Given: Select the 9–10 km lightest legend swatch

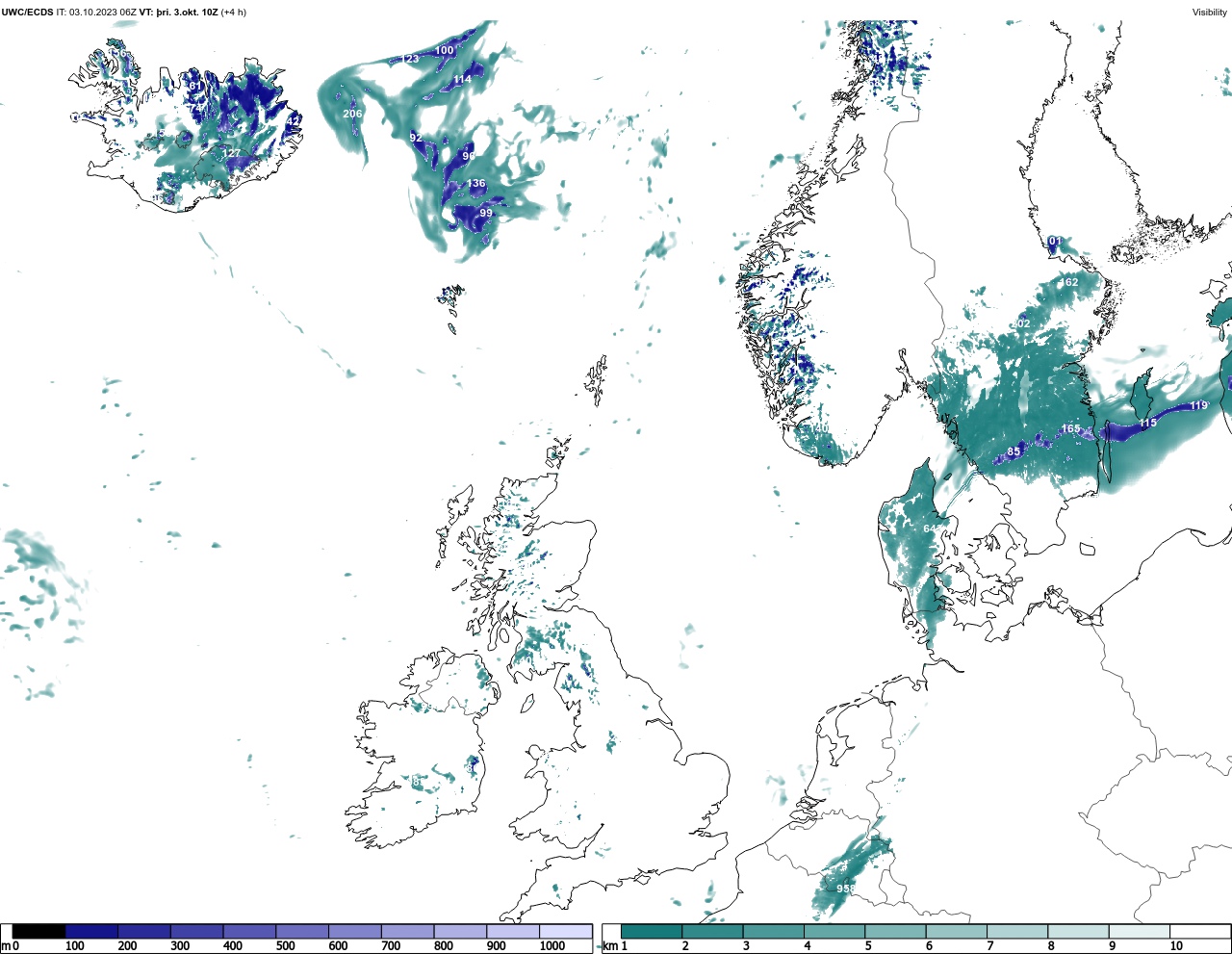Looking at the screenshot, I should pos(1140,932).
